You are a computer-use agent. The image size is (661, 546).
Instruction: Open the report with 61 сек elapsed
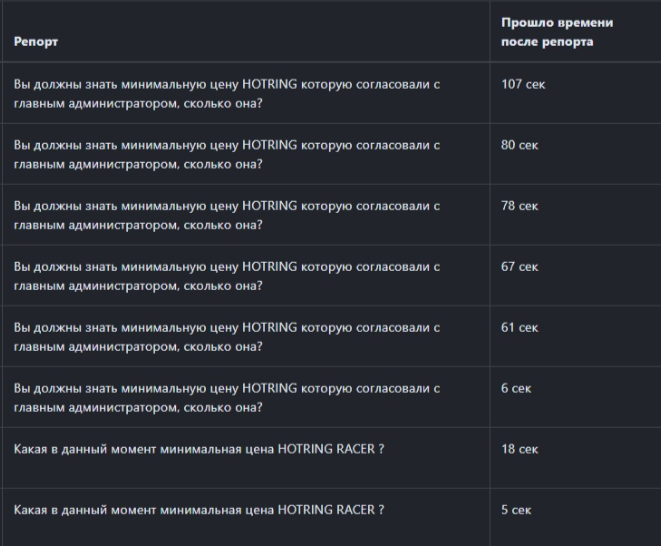point(226,336)
